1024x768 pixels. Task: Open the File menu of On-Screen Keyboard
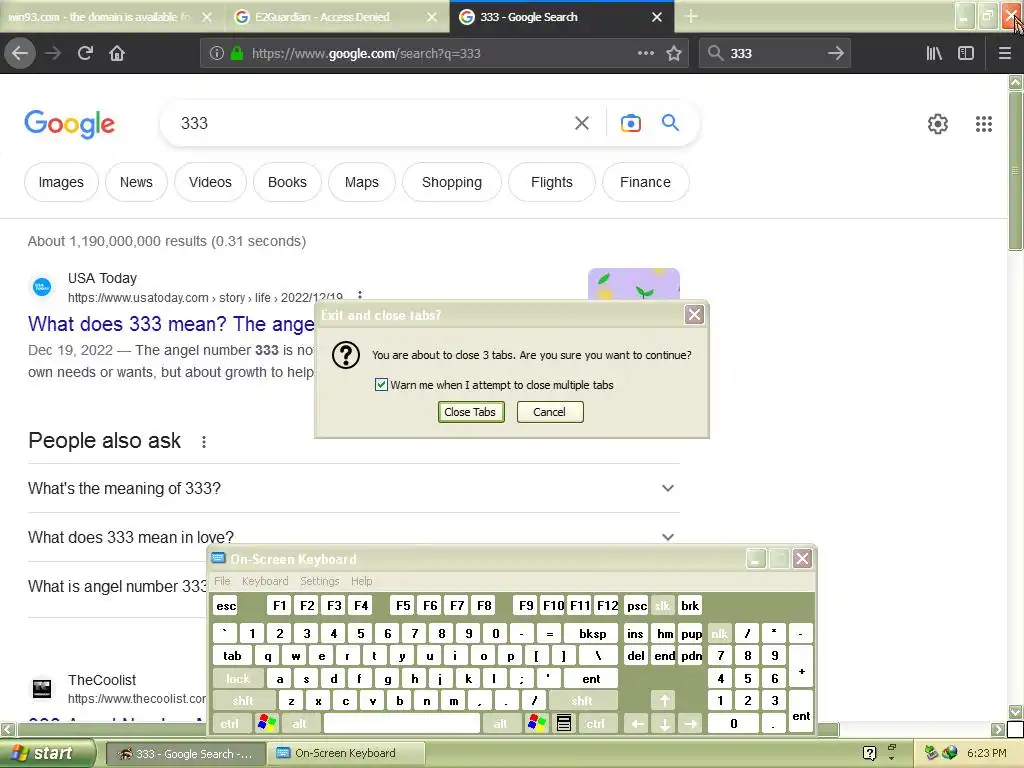pos(222,581)
